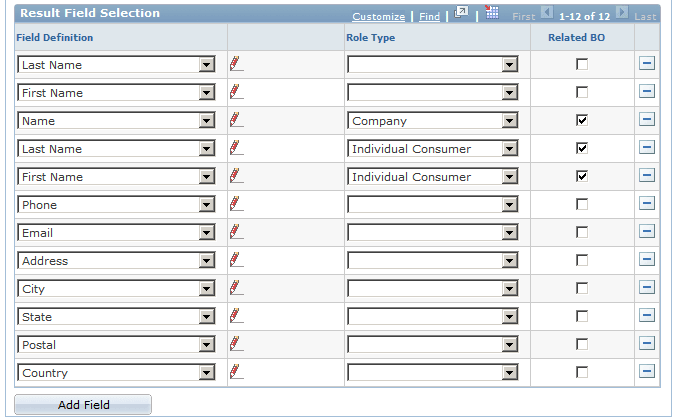
Task: Check Related BO checkbox in Country row
Action: 582,372
